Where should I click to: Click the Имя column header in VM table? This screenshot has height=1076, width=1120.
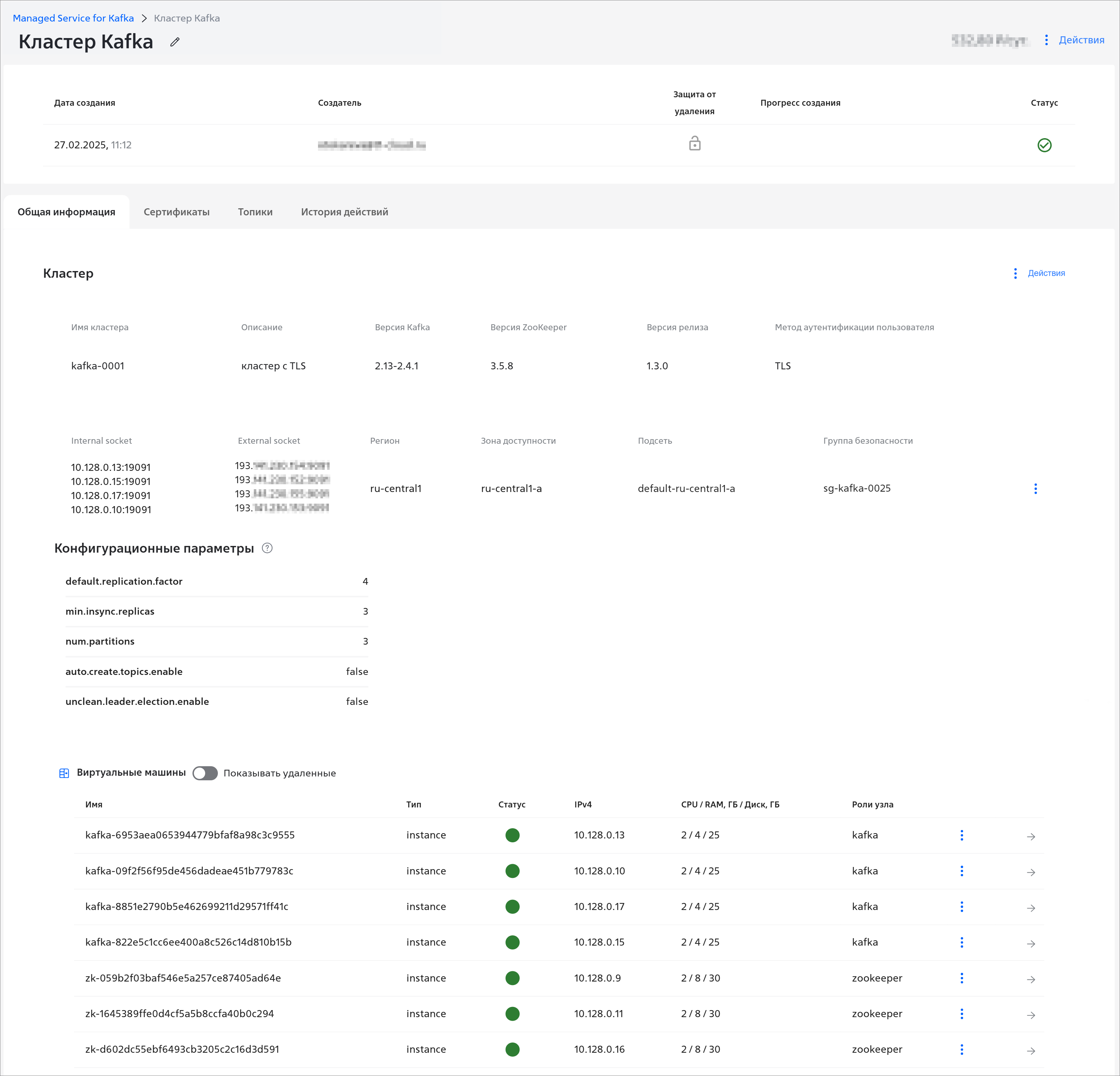pyautogui.click(x=94, y=804)
